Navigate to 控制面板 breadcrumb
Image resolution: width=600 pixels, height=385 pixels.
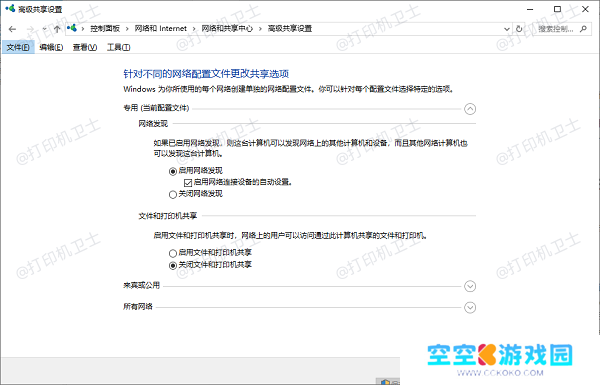[105, 29]
